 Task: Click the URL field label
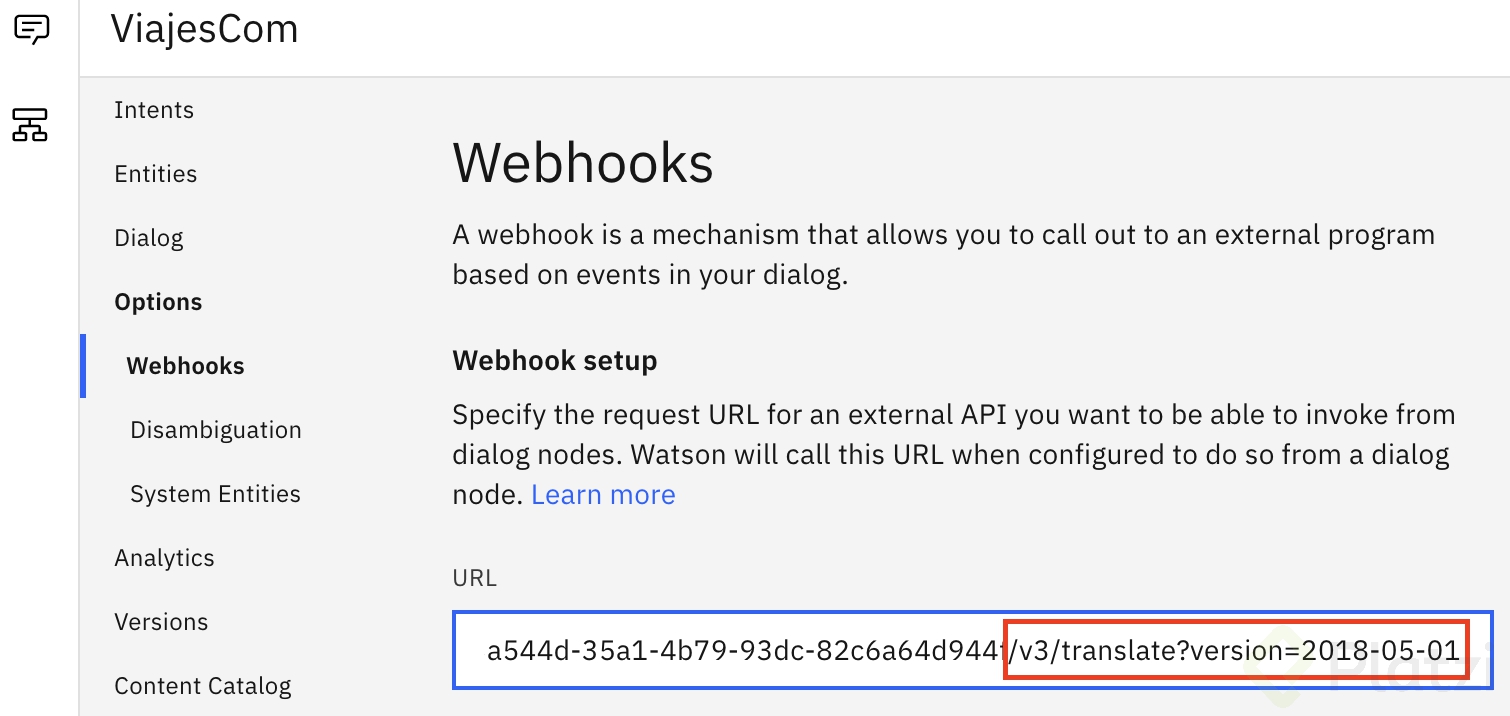pyautogui.click(x=475, y=578)
